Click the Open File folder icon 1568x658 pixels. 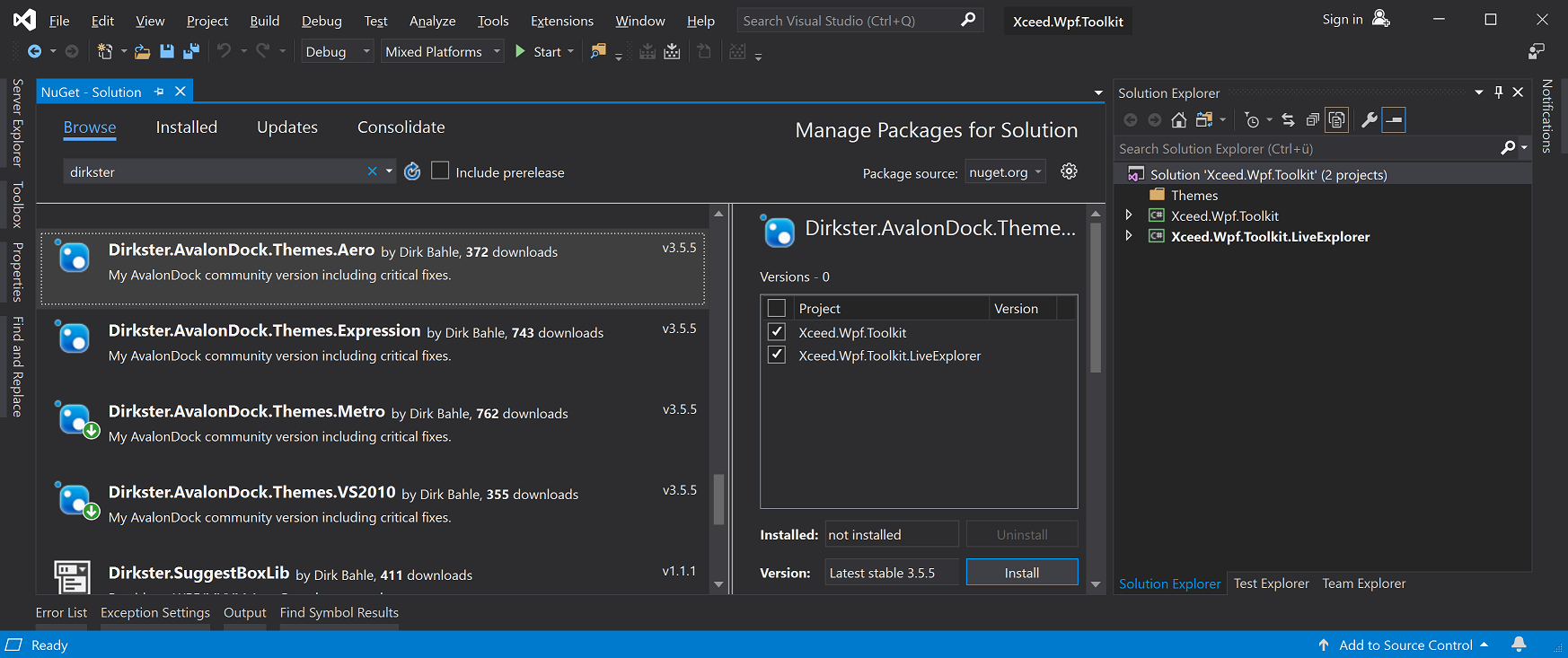coord(142,52)
